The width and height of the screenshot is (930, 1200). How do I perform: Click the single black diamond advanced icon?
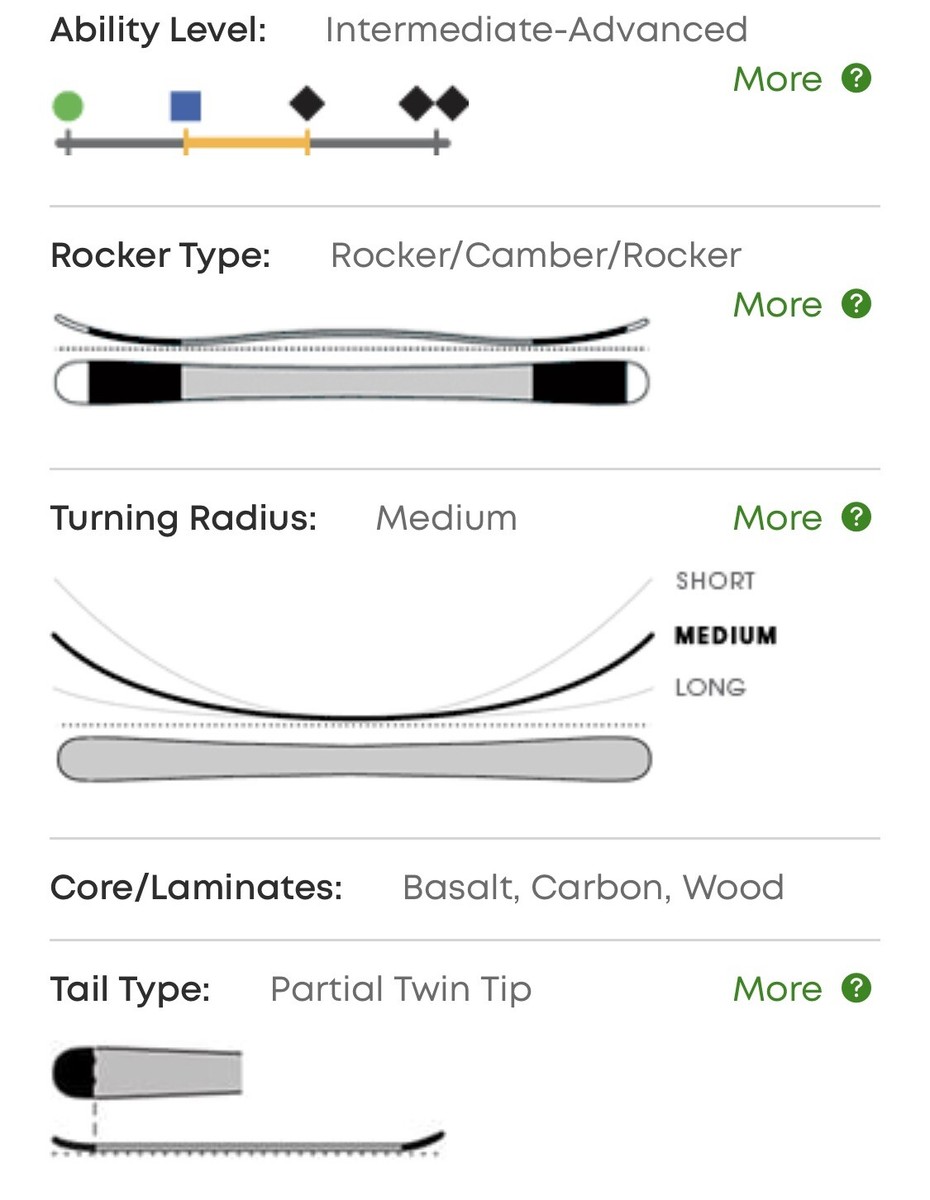point(307,103)
